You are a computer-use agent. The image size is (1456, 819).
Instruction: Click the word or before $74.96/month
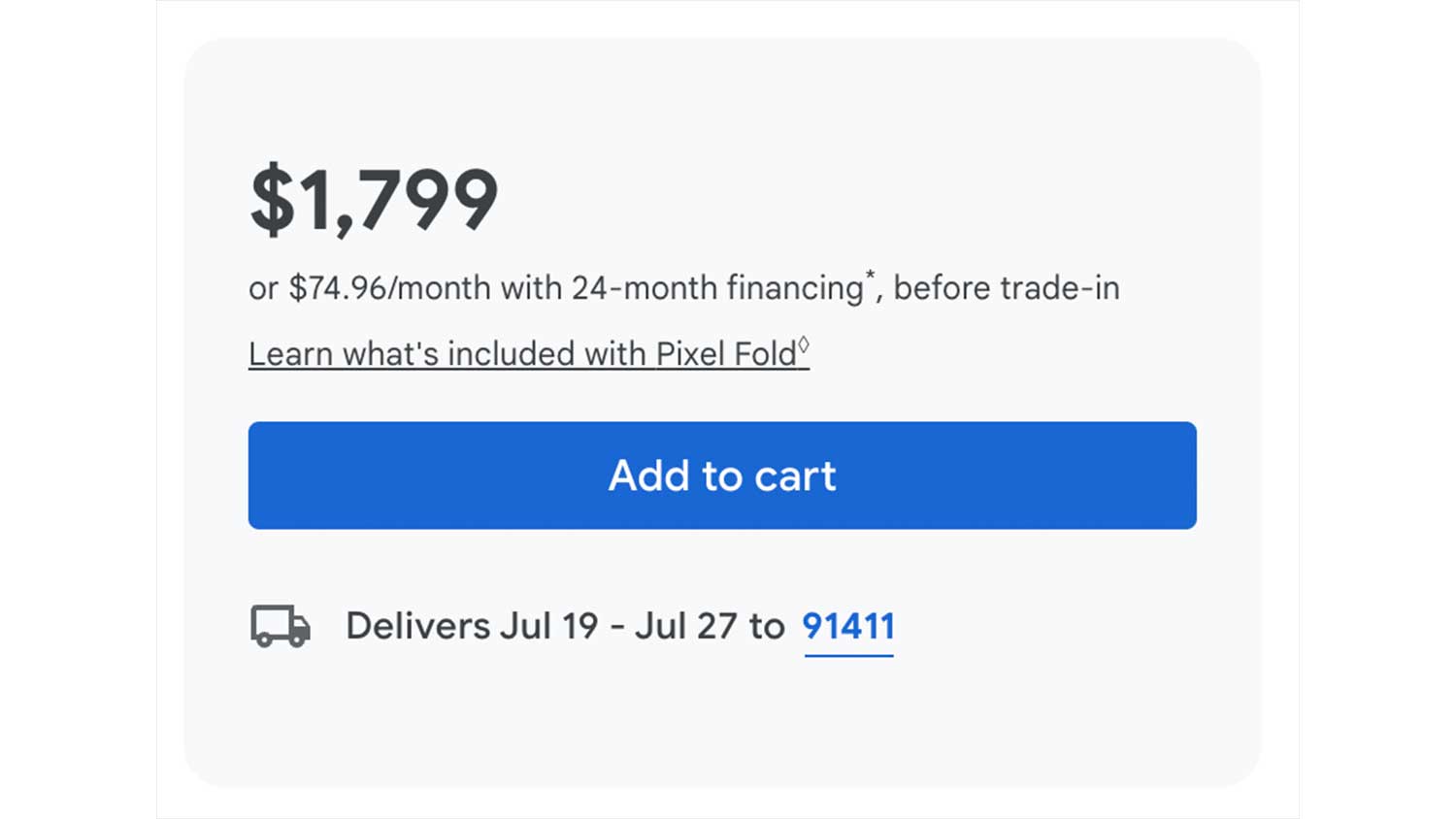pos(263,289)
